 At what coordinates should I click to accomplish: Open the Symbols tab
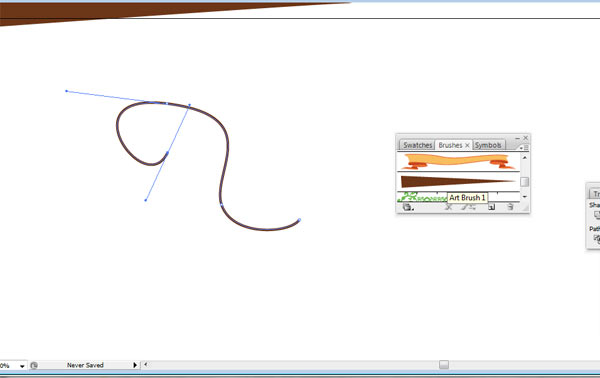488,145
